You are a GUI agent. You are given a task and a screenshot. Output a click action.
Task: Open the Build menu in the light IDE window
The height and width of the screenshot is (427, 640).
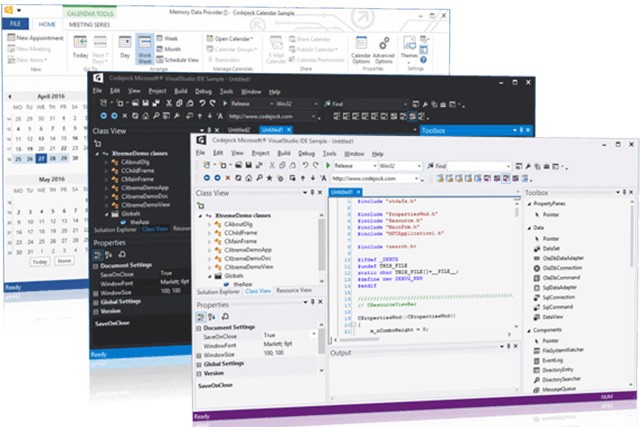tap(284, 153)
